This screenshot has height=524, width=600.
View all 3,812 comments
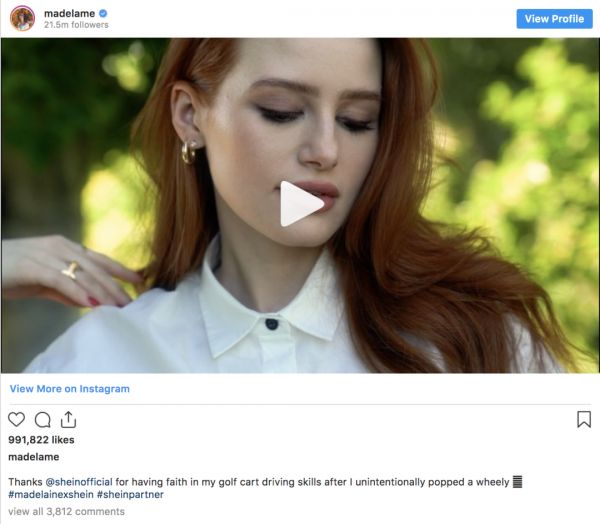(66, 511)
